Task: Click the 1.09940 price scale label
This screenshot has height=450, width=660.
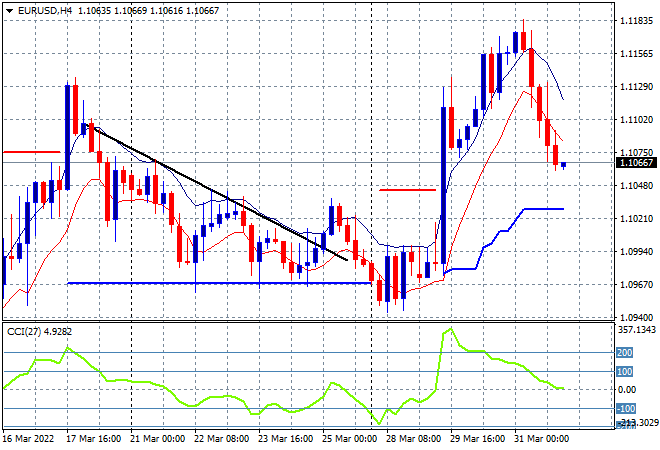Action: pyautogui.click(x=636, y=251)
